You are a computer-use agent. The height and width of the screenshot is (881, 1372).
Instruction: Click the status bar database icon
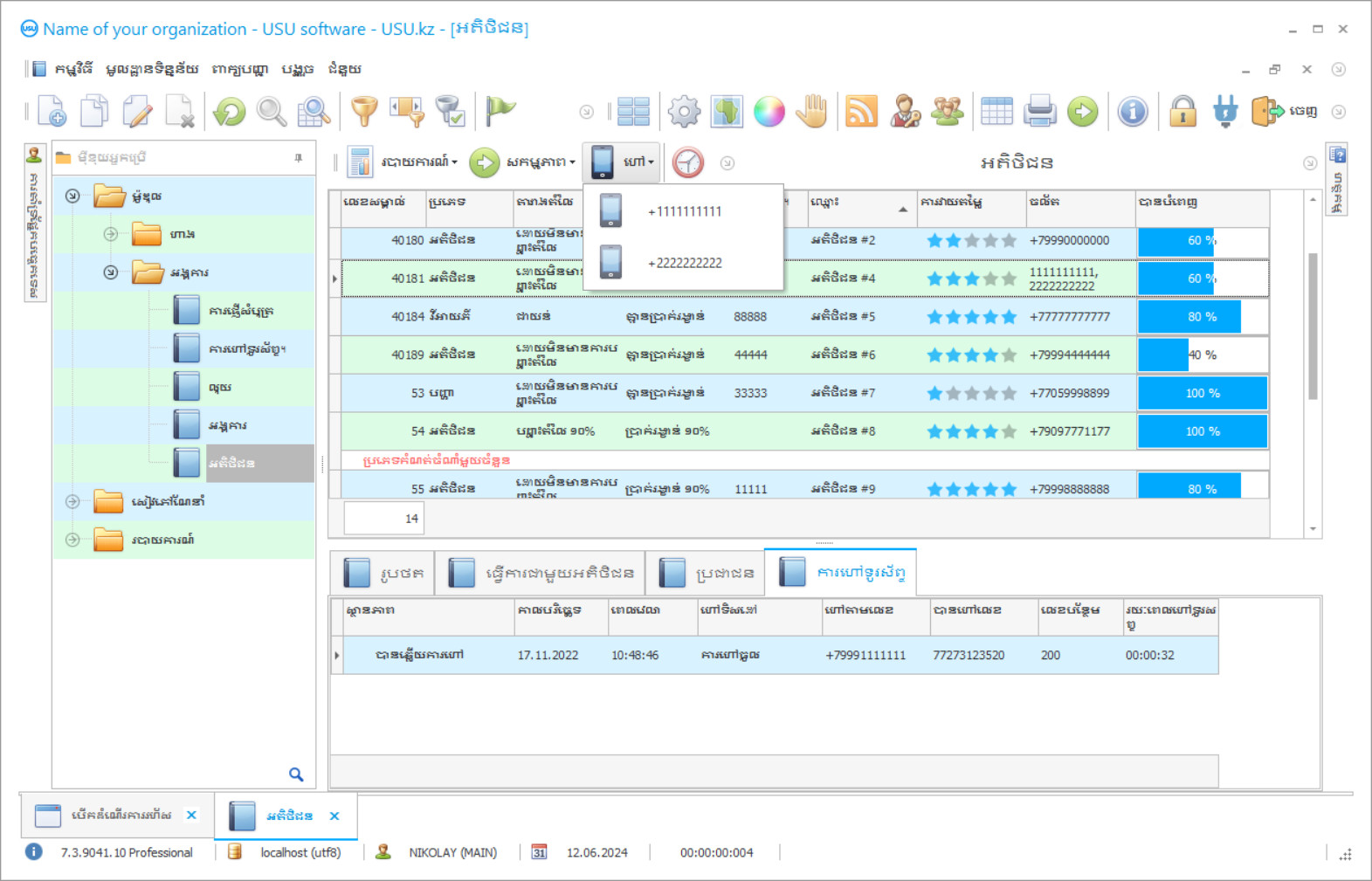tap(235, 851)
